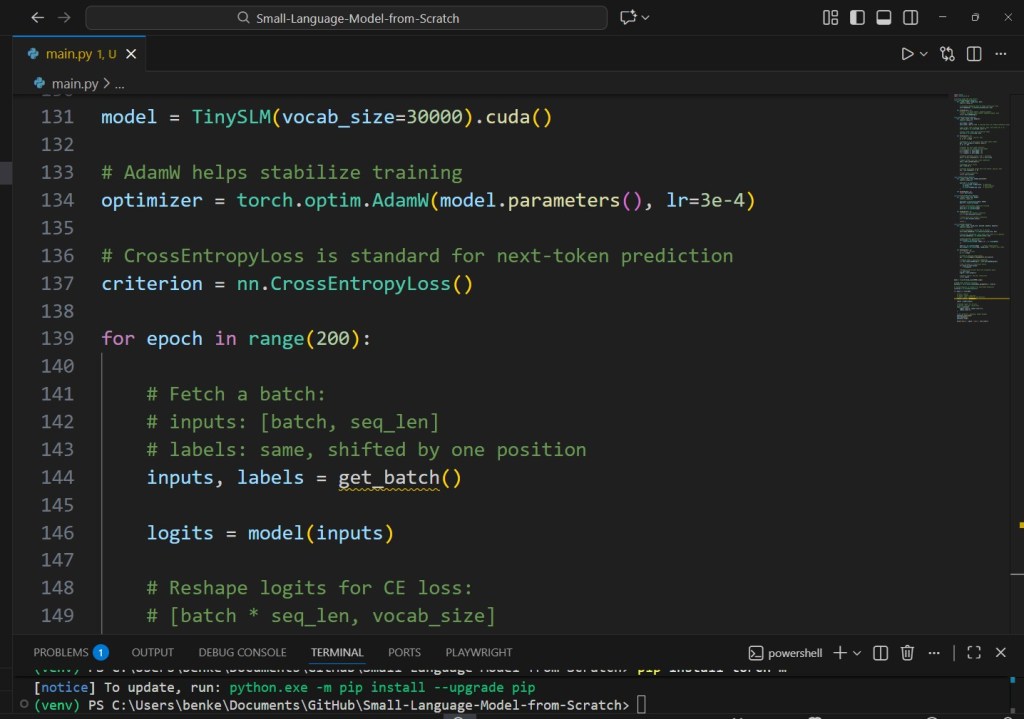The height and width of the screenshot is (719, 1024).
Task: Open a new split editor
Action: click(973, 54)
